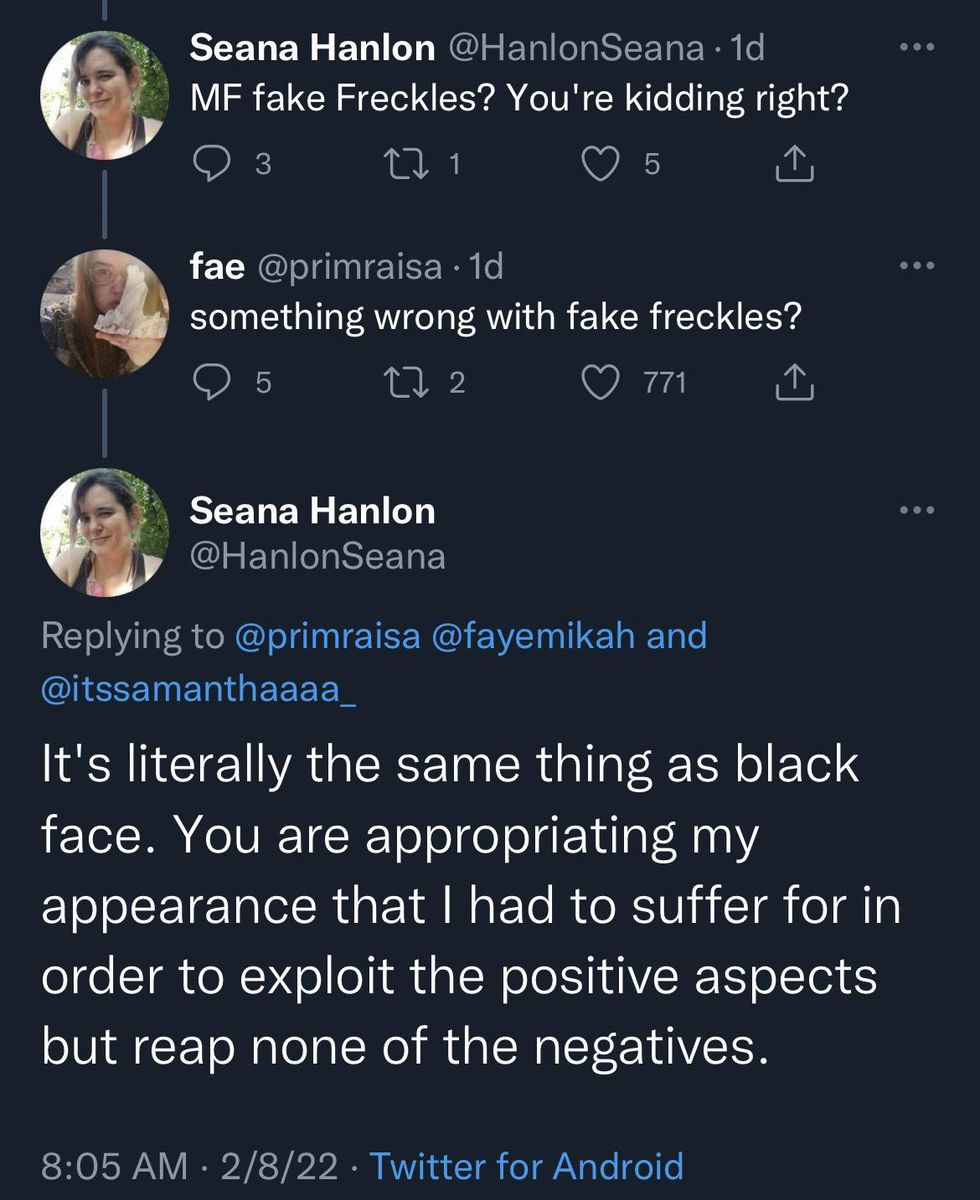Open the @primraisa mention link
Viewport: 980px width, 1200px height.
pos(327,635)
